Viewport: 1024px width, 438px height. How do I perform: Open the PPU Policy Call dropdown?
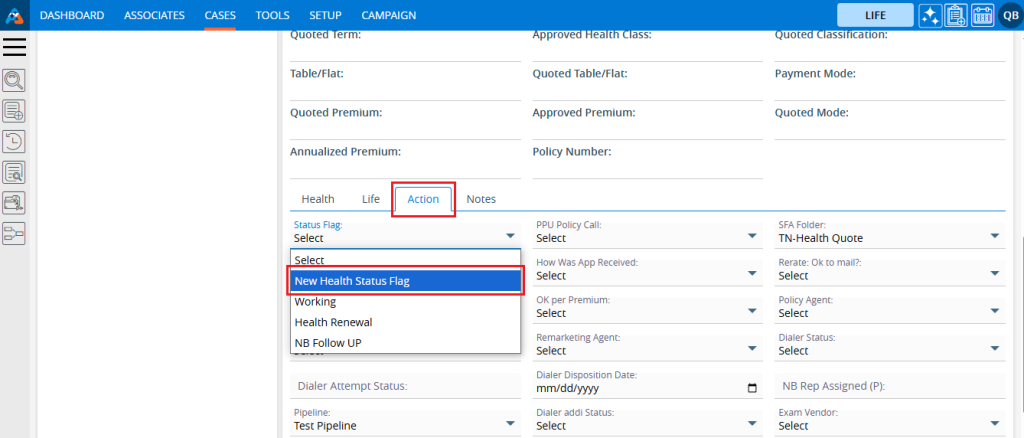pos(646,238)
